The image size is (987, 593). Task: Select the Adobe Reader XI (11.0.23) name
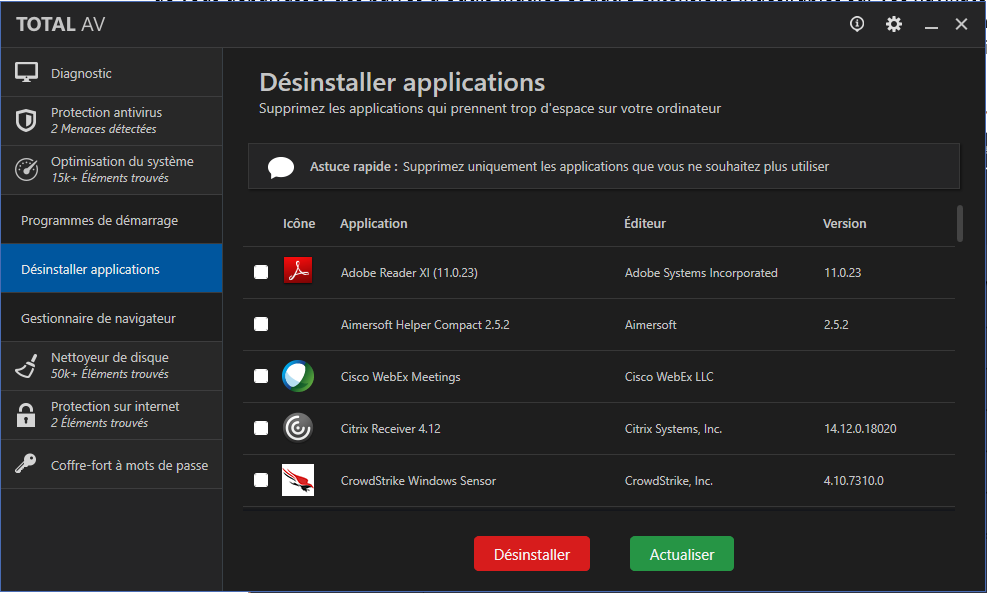(x=409, y=273)
